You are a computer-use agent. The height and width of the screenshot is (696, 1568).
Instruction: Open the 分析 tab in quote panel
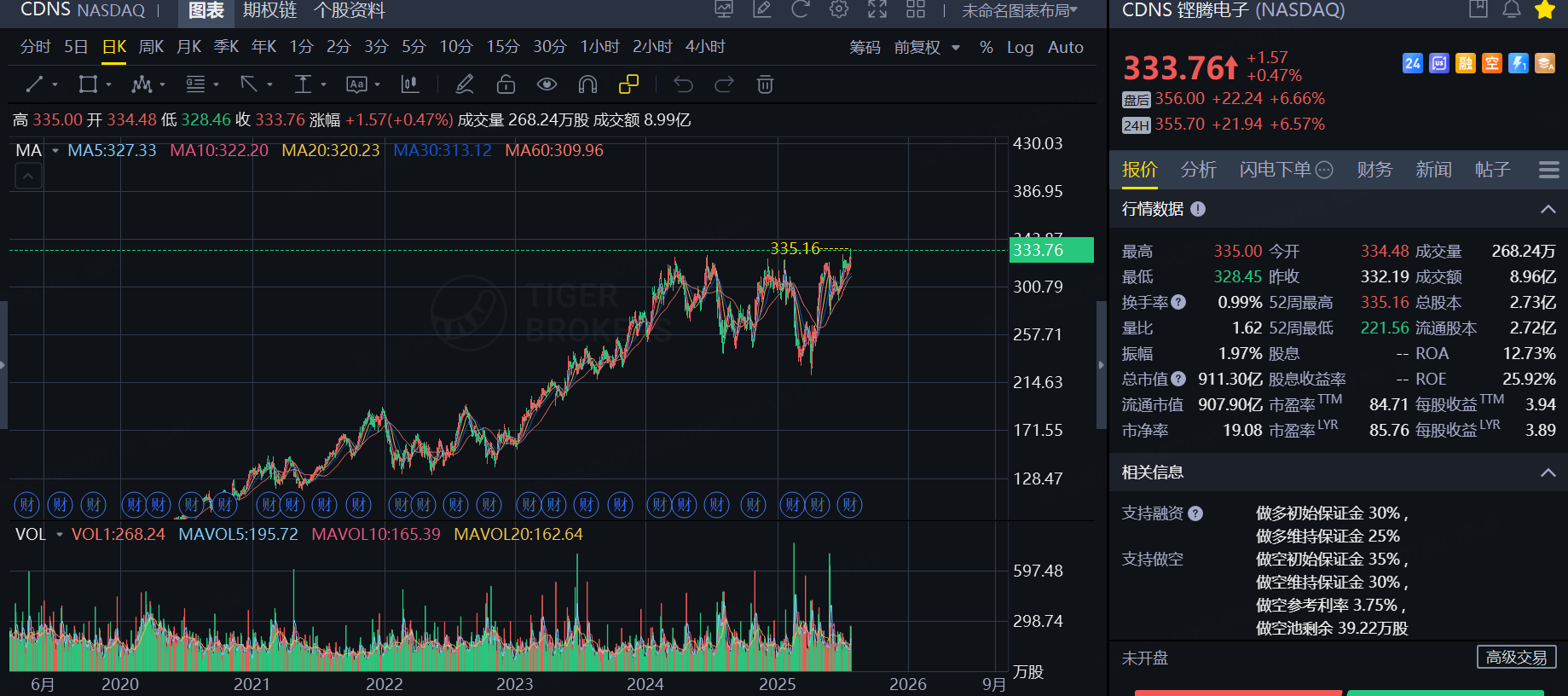coord(1198,170)
